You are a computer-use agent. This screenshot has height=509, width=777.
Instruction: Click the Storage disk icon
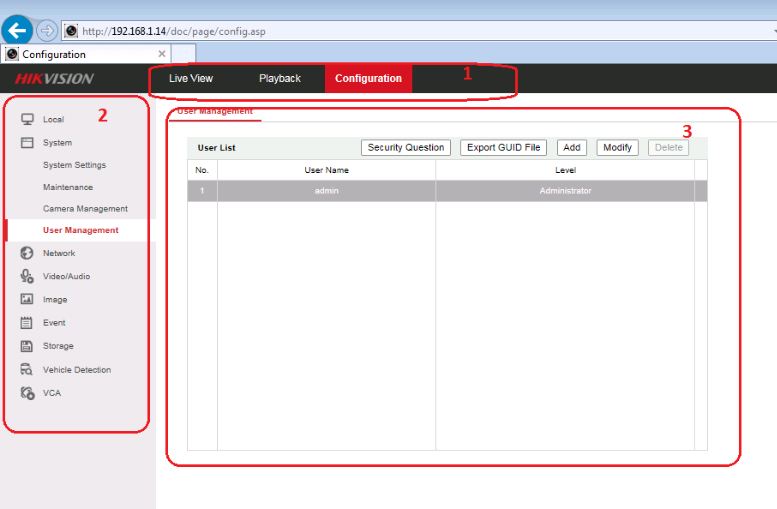click(x=27, y=346)
